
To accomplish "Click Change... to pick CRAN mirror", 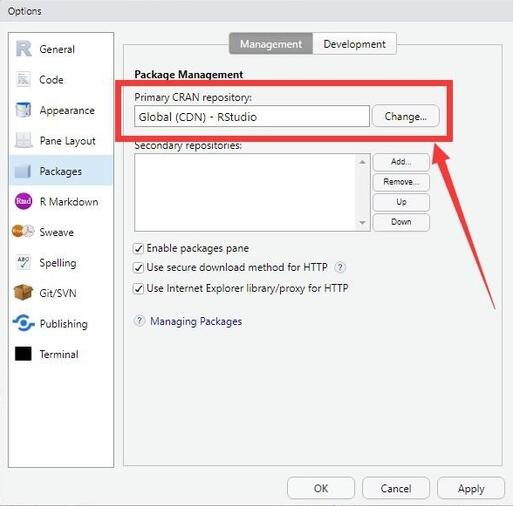I will coord(406,116).
